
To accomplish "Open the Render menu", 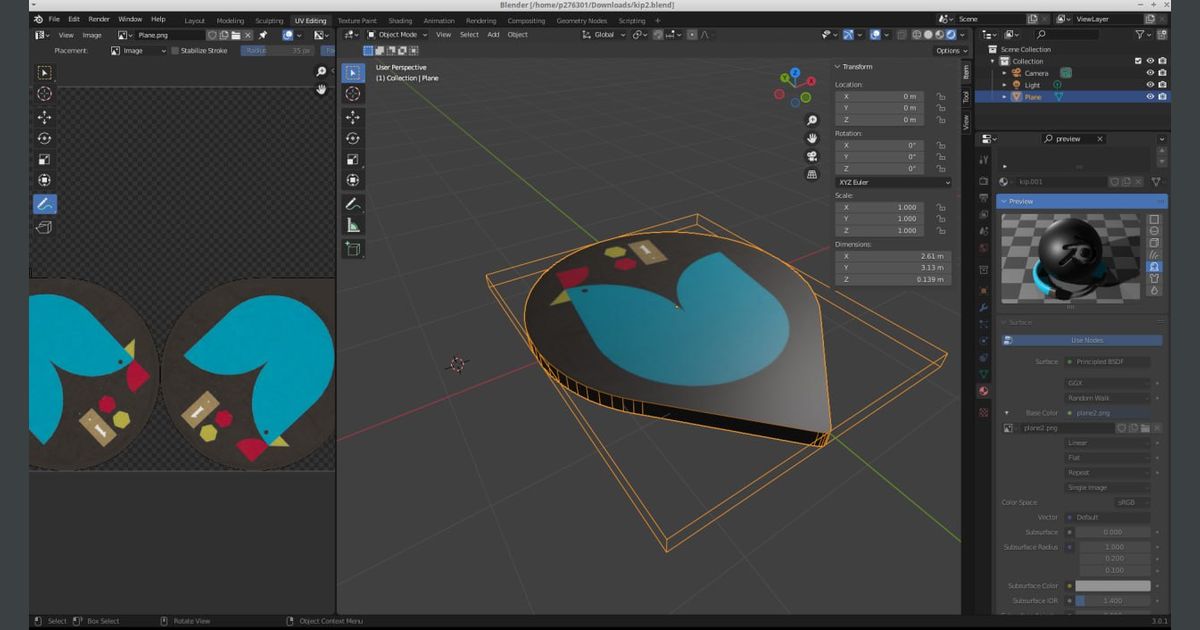I will tap(99, 19).
